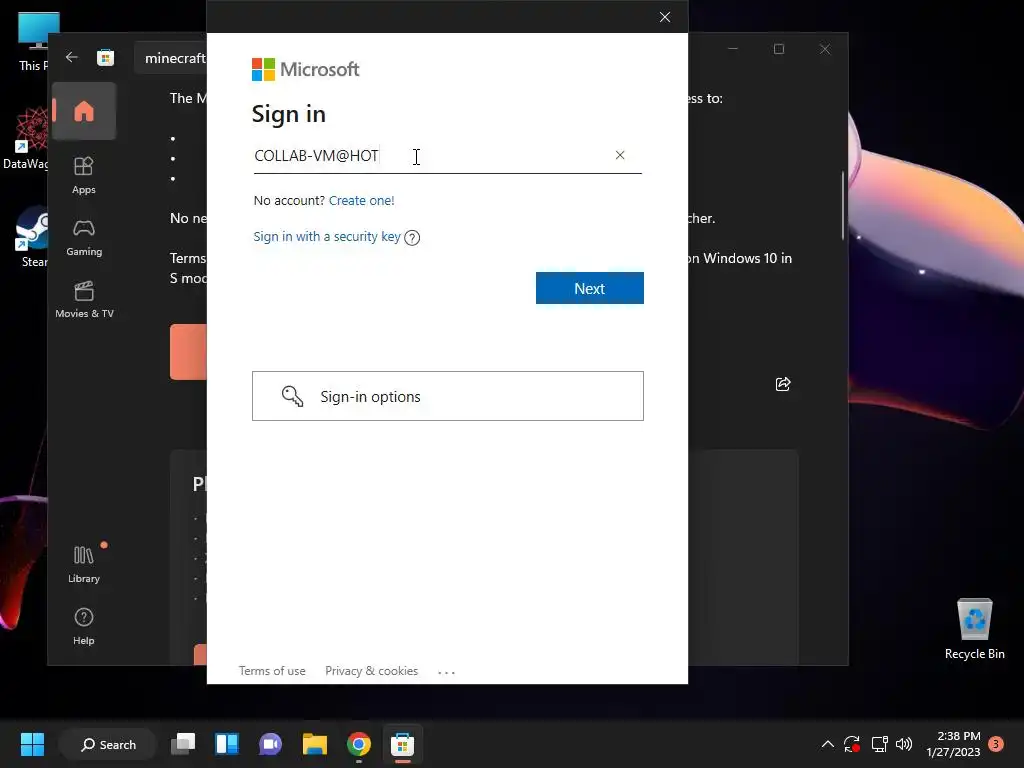
Task: Click the Create one! link
Action: pyautogui.click(x=361, y=200)
